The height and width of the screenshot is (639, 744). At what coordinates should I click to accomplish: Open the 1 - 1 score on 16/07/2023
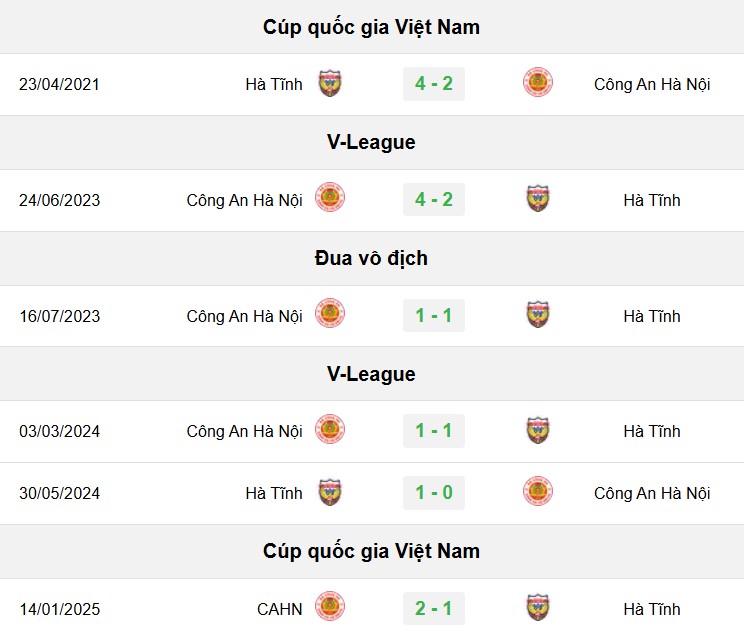point(434,315)
